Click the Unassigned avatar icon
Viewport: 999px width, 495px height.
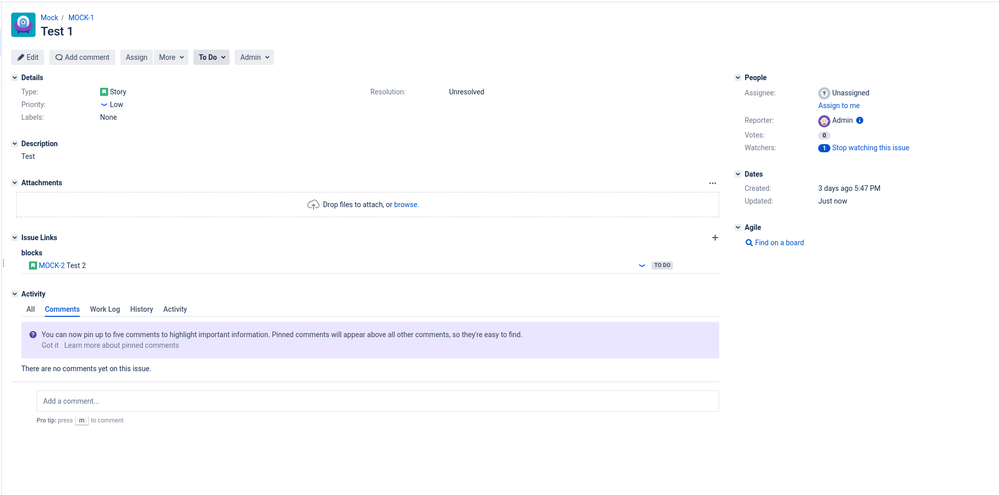click(x=824, y=93)
